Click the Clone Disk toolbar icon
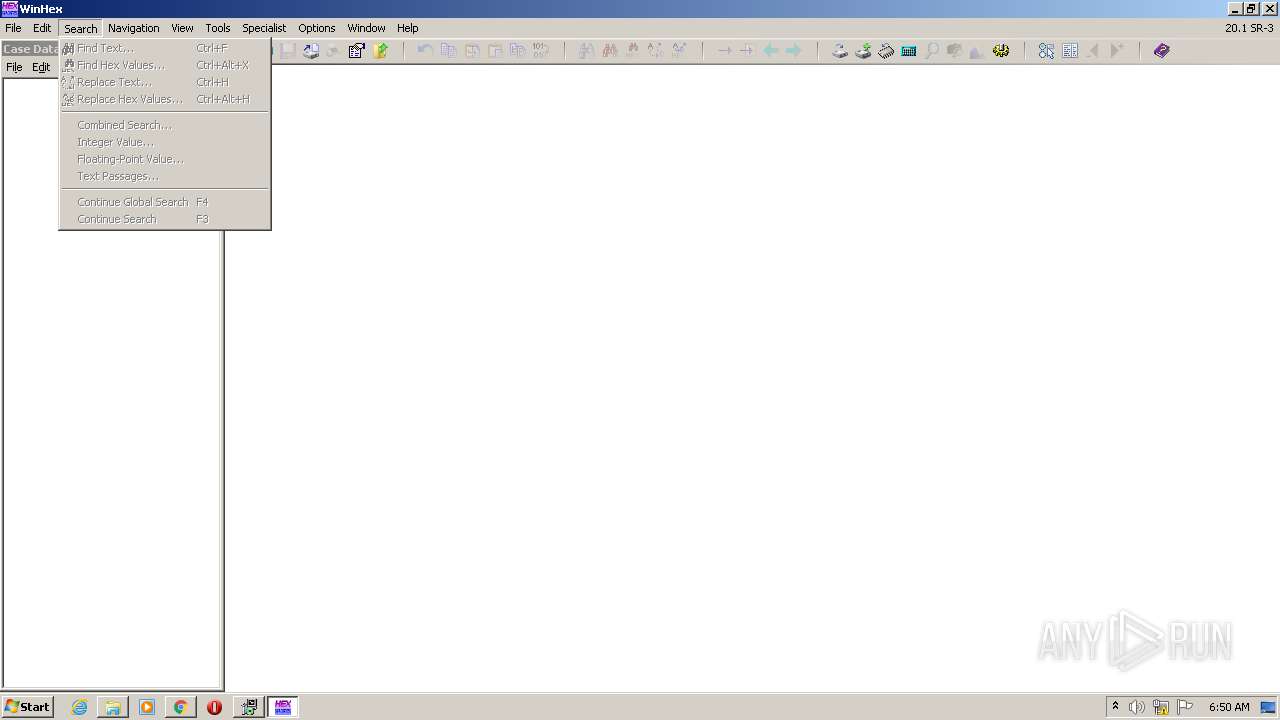 pyautogui.click(x=863, y=50)
